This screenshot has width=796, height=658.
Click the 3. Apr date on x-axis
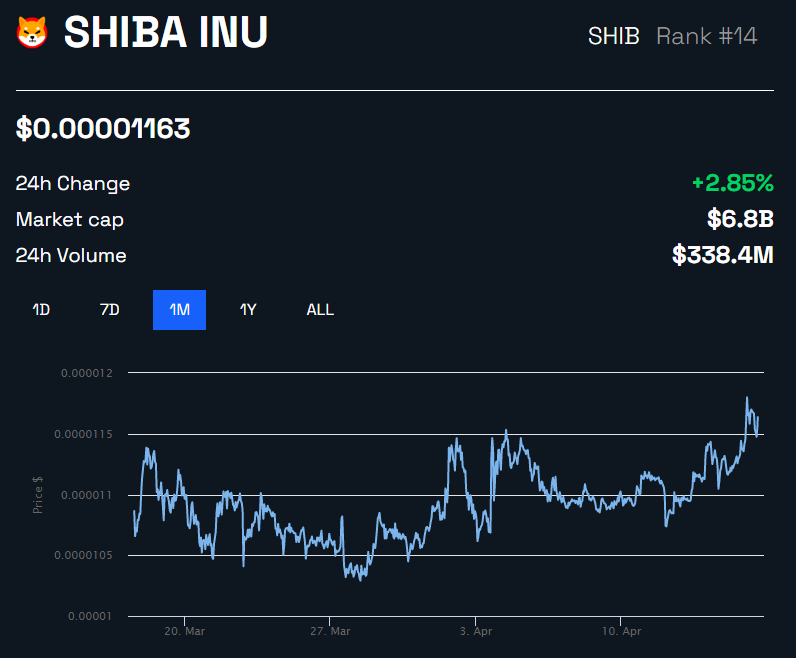pos(475,632)
